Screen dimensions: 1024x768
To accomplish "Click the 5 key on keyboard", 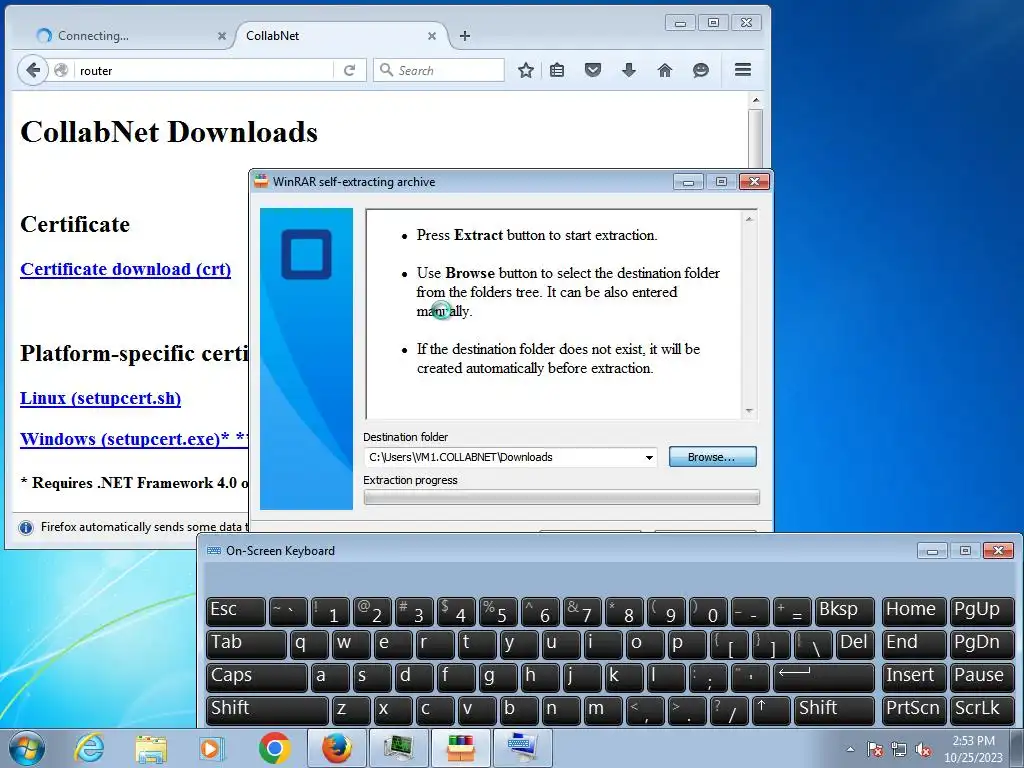I will [498, 611].
